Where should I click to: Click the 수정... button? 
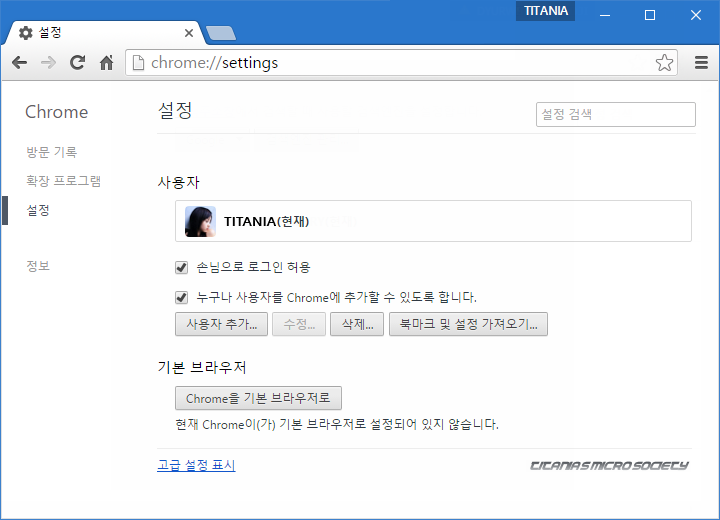299,324
